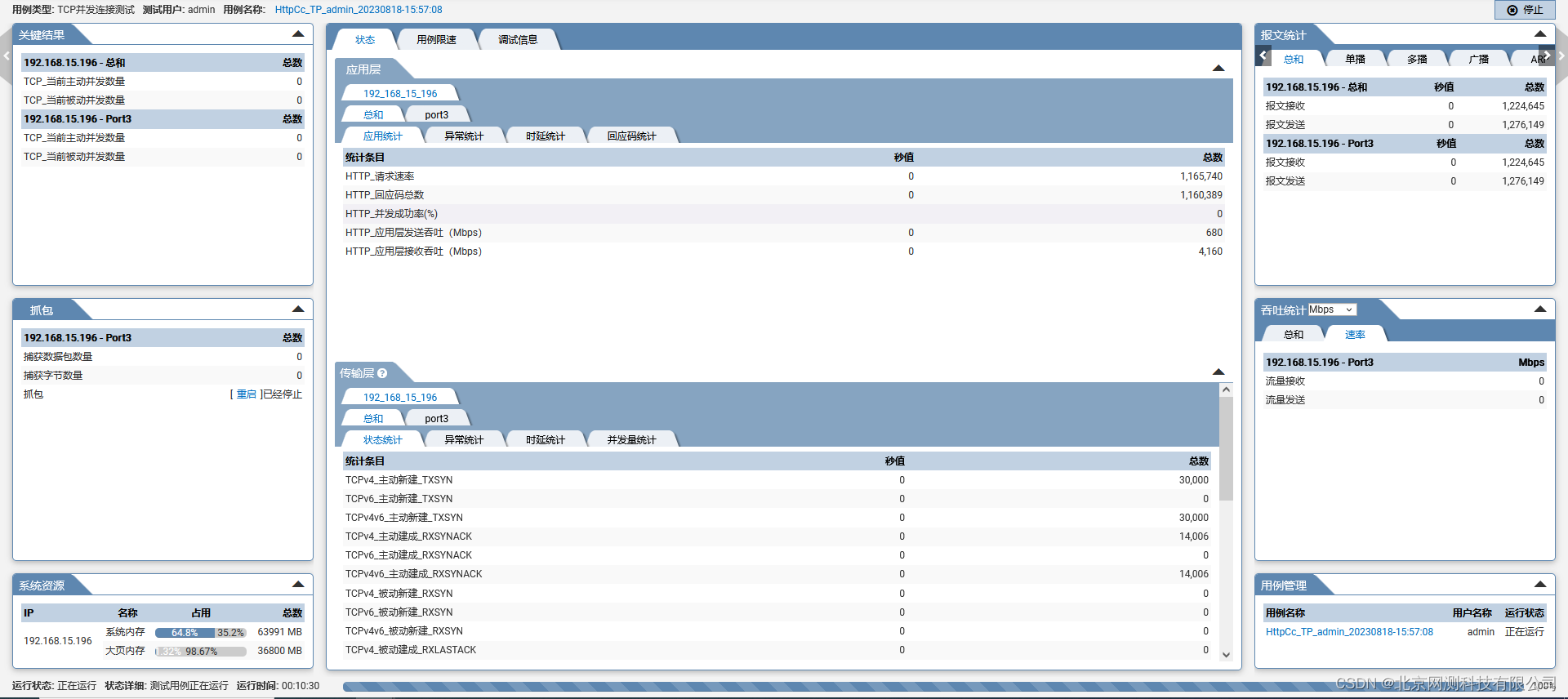Open HttpCc_TP_admin link in 用例管理
This screenshot has height=699, width=1568.
click(x=1349, y=632)
